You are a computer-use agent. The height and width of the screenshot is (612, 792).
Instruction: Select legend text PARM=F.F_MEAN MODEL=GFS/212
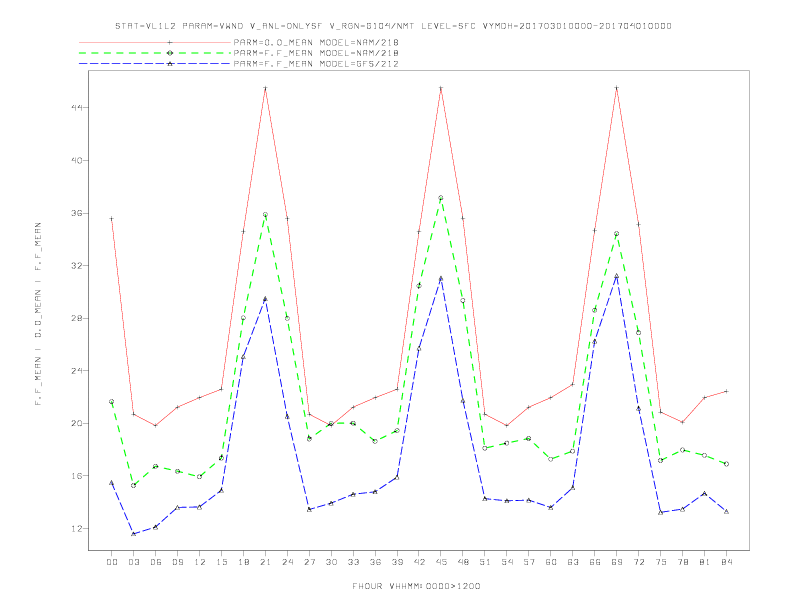pos(316,64)
